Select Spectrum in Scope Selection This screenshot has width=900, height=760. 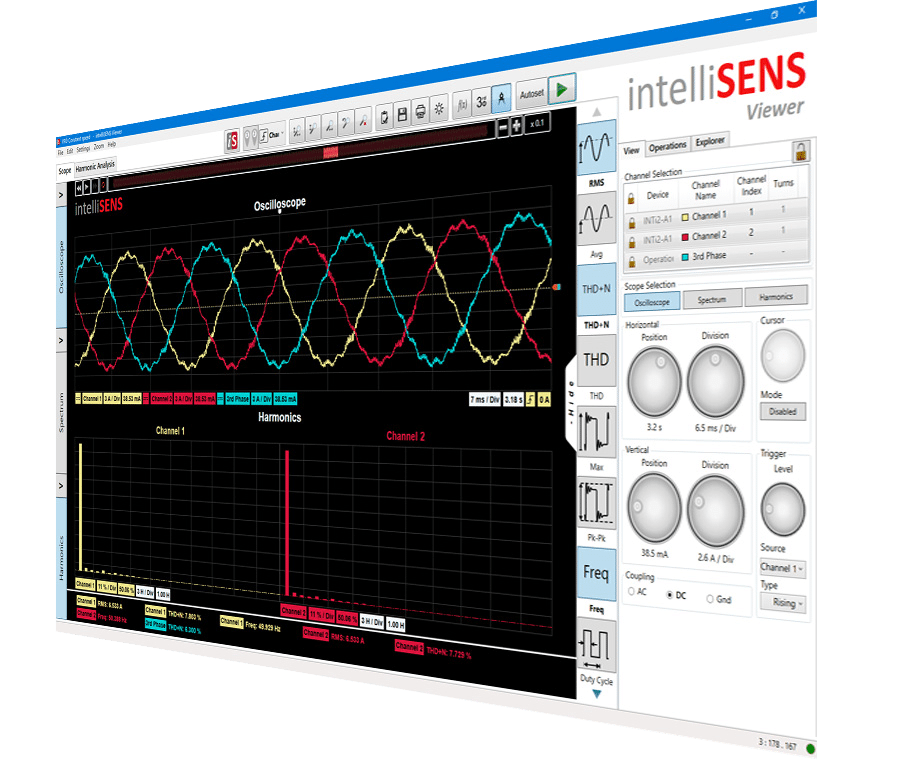pos(712,299)
